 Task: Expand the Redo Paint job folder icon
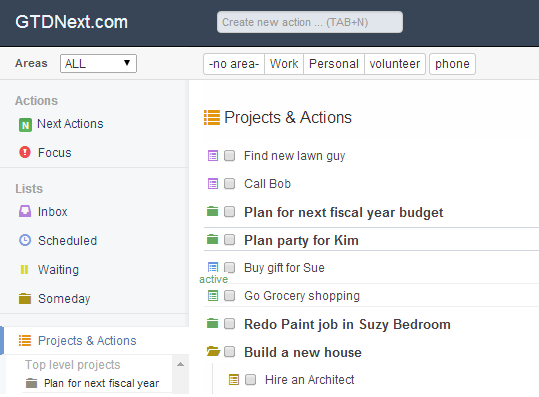(x=212, y=323)
